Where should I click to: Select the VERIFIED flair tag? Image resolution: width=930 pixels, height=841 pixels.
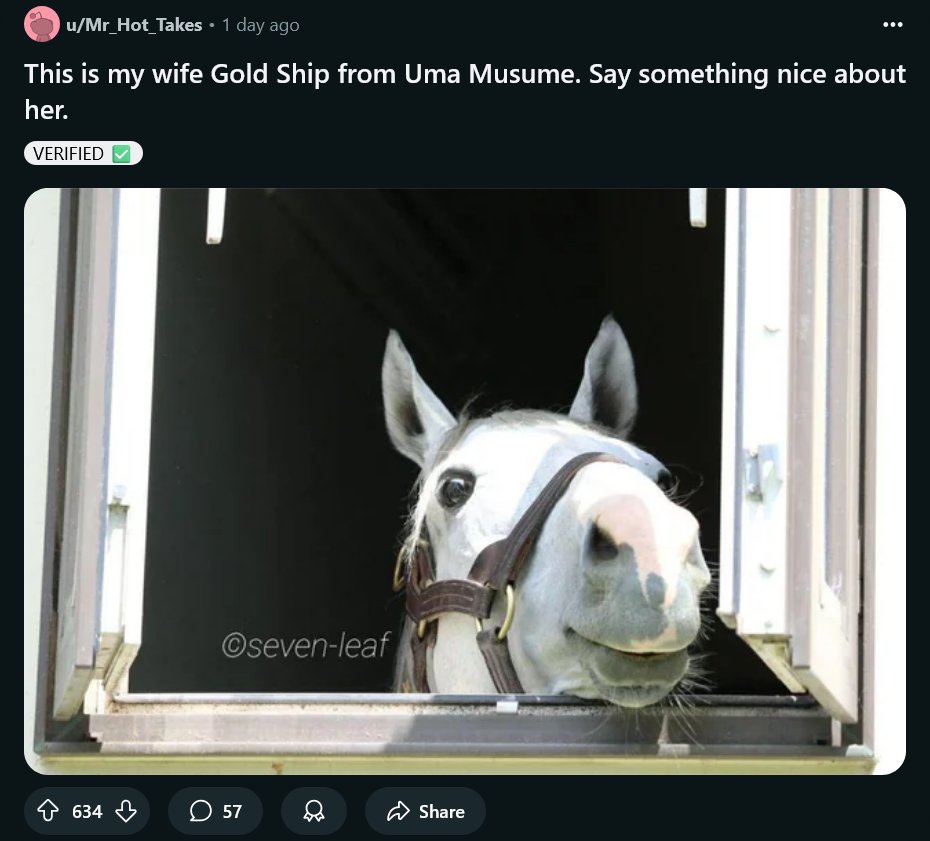(83, 154)
